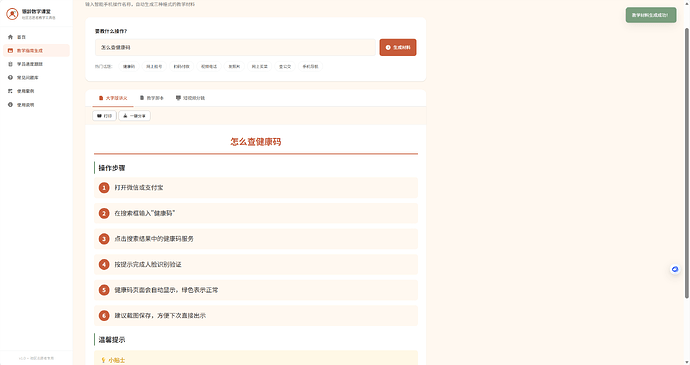
Task: Click the 要教什么操作? label
Action: point(111,31)
